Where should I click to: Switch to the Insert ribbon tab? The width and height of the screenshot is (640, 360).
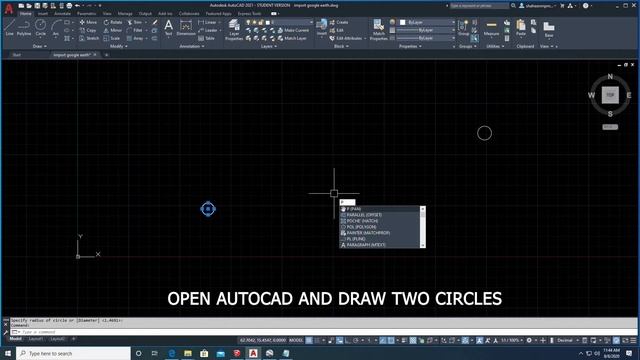[42, 13]
